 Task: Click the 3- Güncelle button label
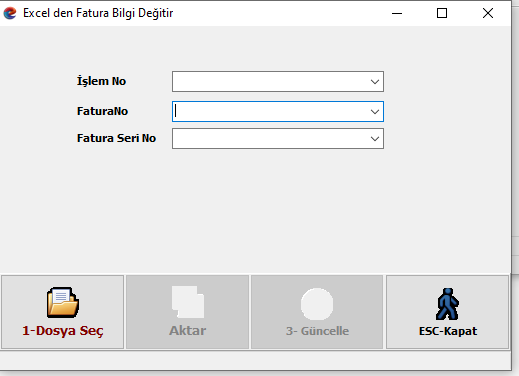[x=317, y=331]
